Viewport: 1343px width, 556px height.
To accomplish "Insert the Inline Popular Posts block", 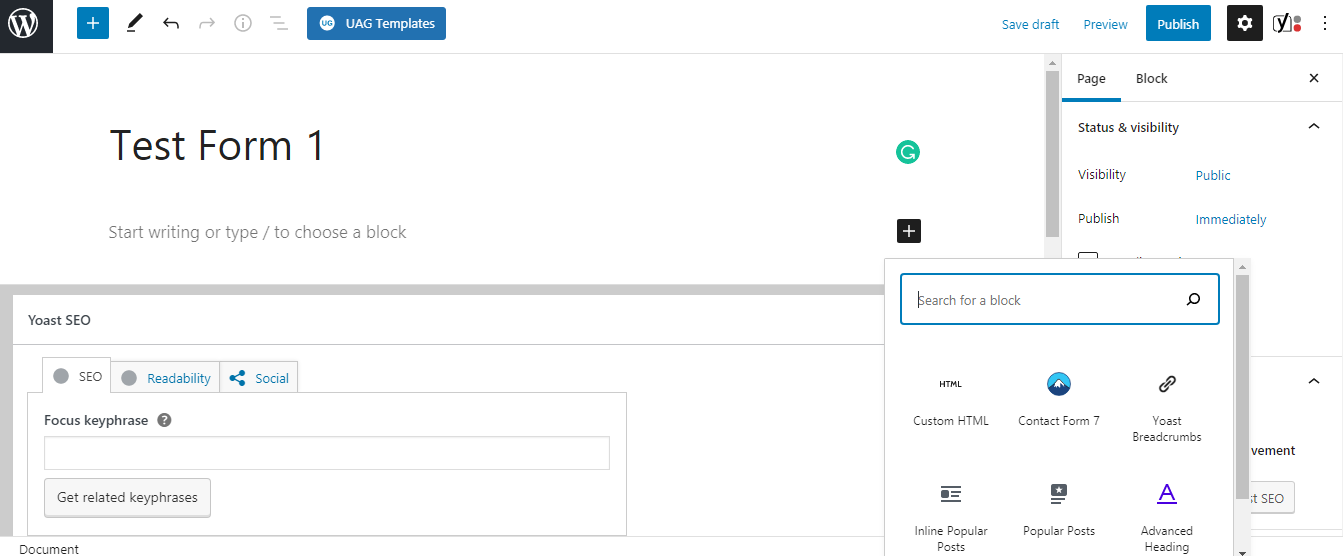I will pos(951,517).
